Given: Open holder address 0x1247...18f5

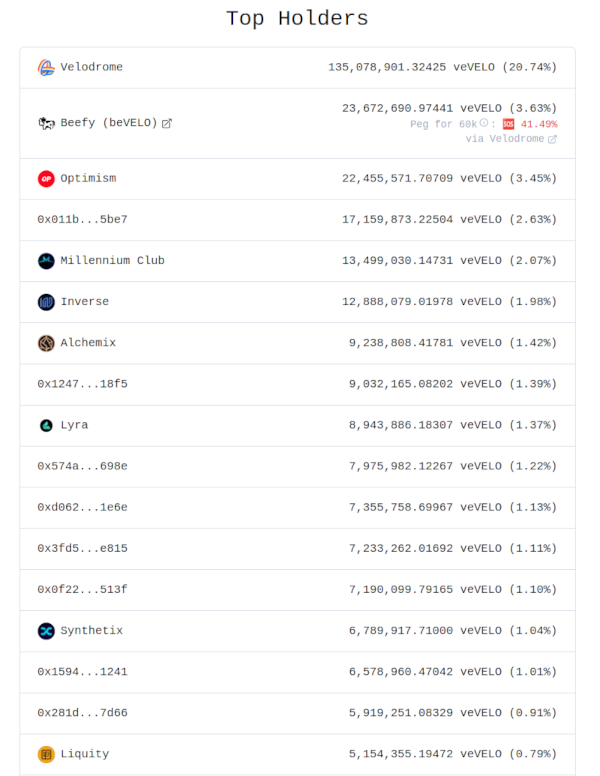Looking at the screenshot, I should pos(82,384).
